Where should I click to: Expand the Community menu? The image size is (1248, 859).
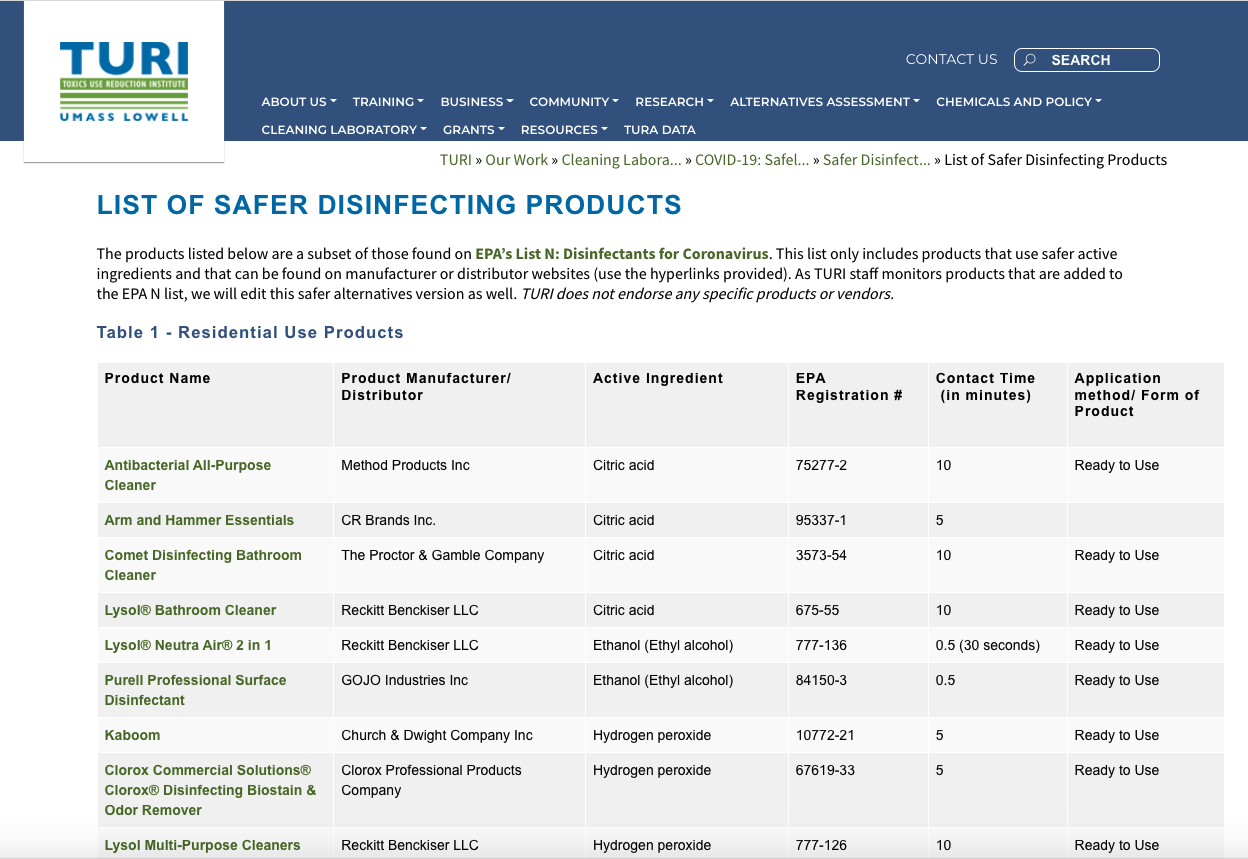tap(574, 101)
